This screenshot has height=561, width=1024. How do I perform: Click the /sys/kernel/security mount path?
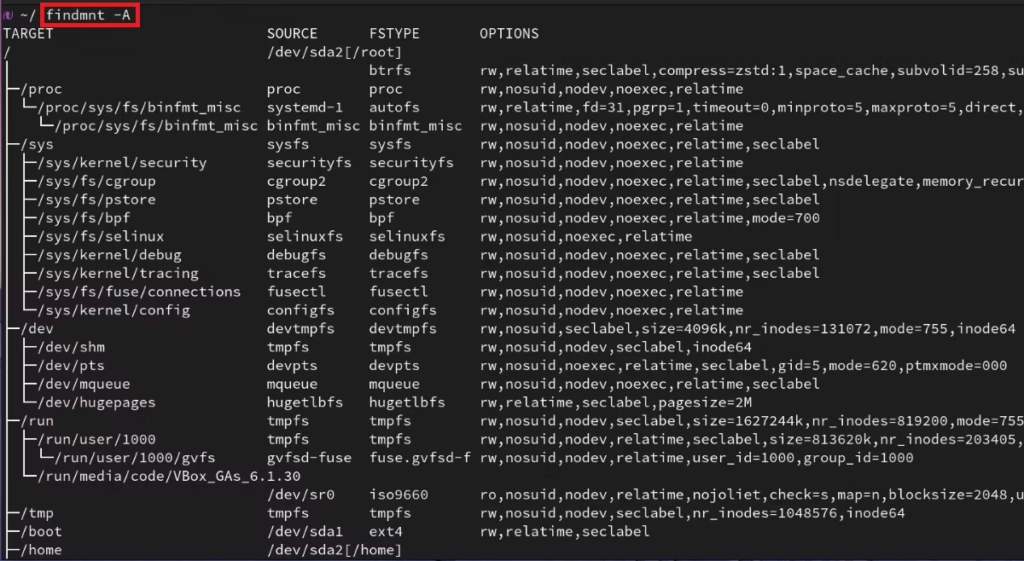pyautogui.click(x=122, y=163)
